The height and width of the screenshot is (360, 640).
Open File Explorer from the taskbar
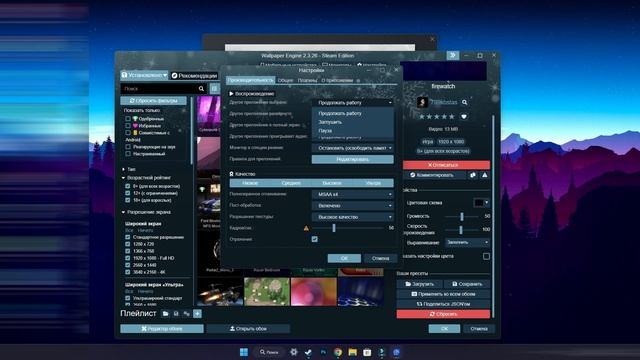pos(352,352)
